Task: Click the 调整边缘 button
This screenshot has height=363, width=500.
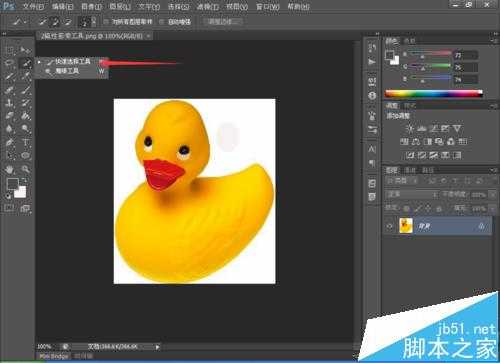Action: pos(223,22)
